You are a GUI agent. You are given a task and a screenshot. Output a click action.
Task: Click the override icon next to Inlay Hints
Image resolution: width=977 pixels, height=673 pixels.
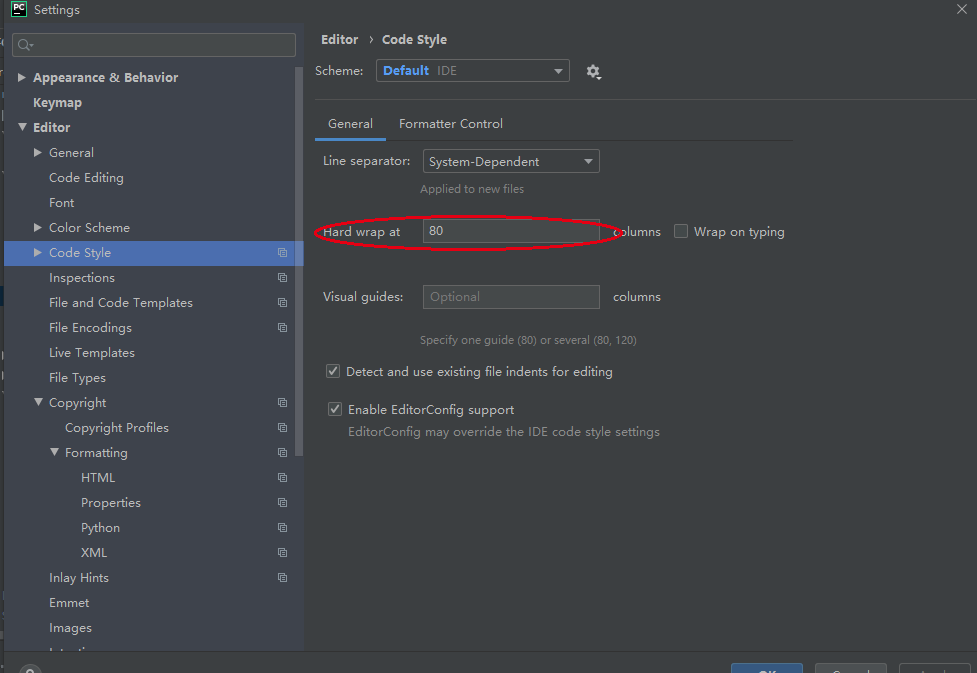click(x=282, y=577)
